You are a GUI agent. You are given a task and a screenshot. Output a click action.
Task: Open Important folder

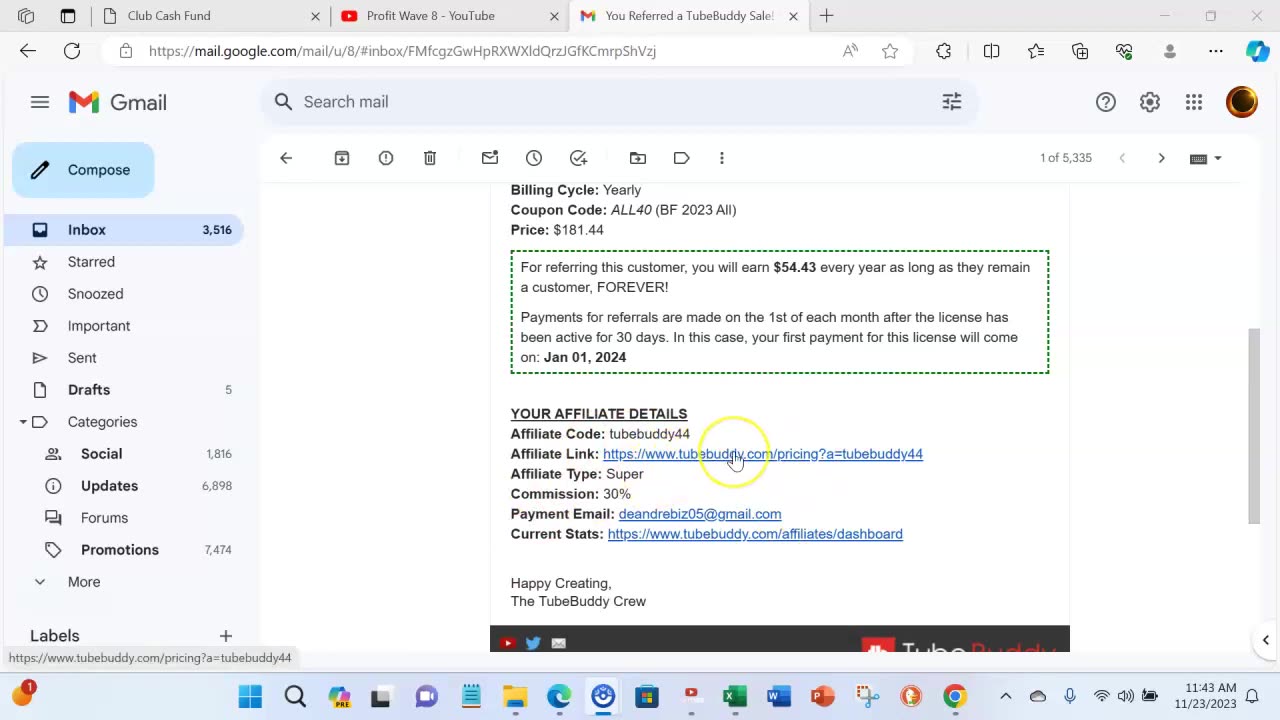click(122, 326)
